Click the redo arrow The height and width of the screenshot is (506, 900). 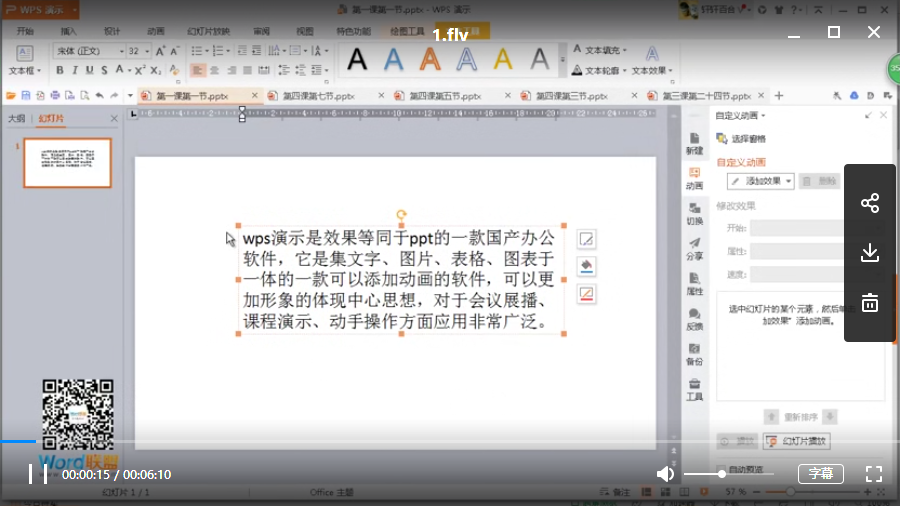pyautogui.click(x=114, y=95)
